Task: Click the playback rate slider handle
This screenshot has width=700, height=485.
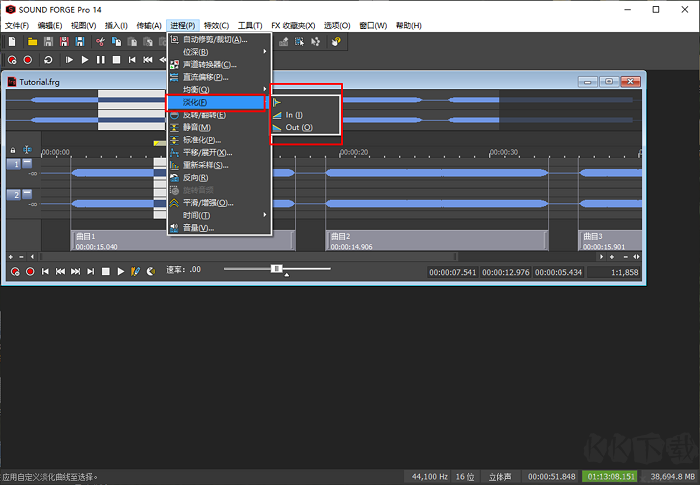Action: point(277,270)
